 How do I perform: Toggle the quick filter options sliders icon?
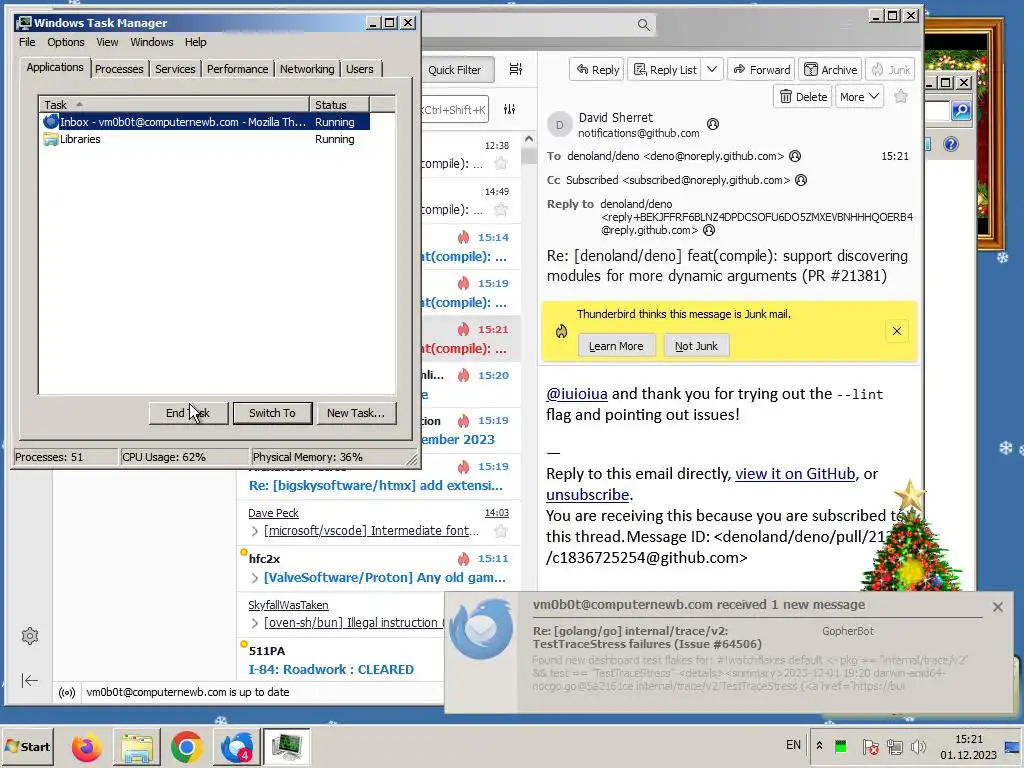(509, 110)
